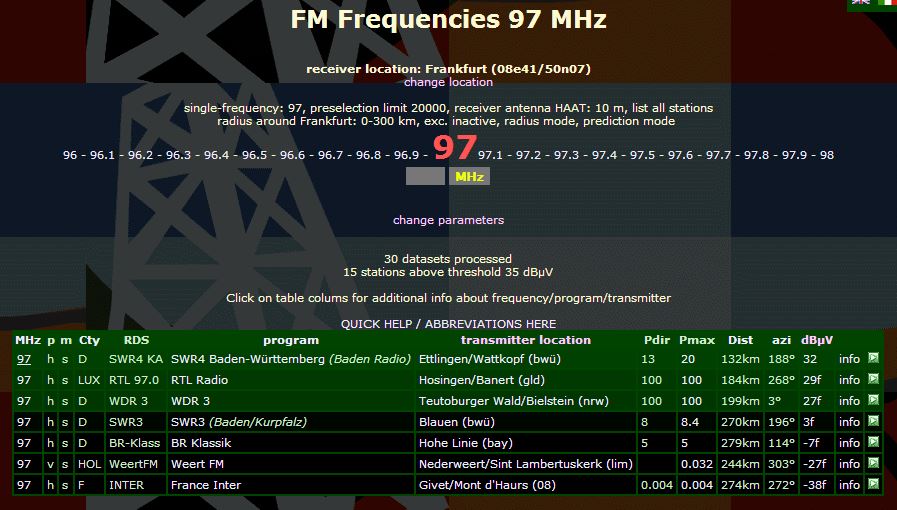Jump to frequency 96.9
Image resolution: width=897 pixels, height=510 pixels.
pyautogui.click(x=407, y=155)
